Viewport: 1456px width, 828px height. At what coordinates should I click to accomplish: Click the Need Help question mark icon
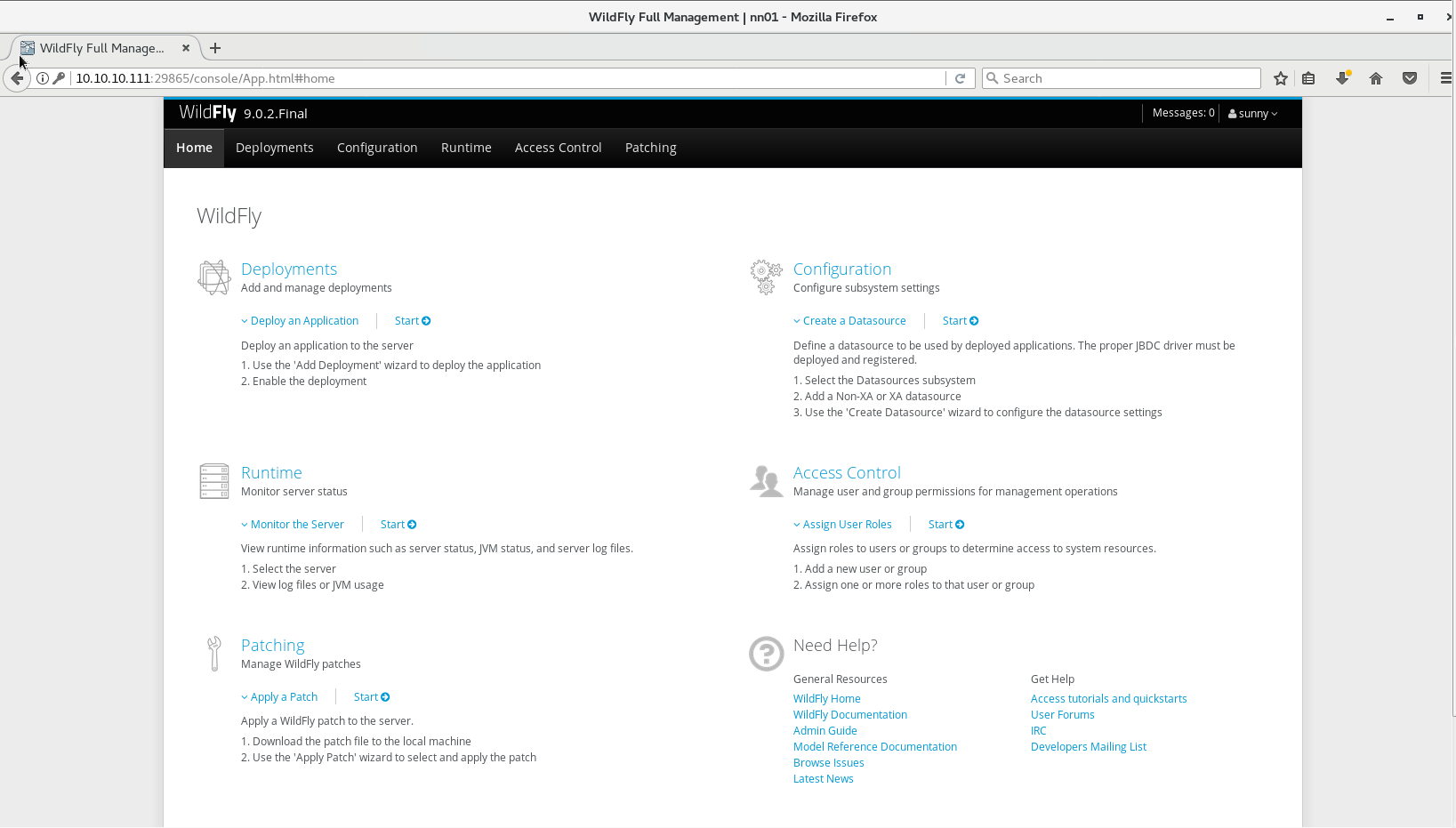(x=766, y=654)
